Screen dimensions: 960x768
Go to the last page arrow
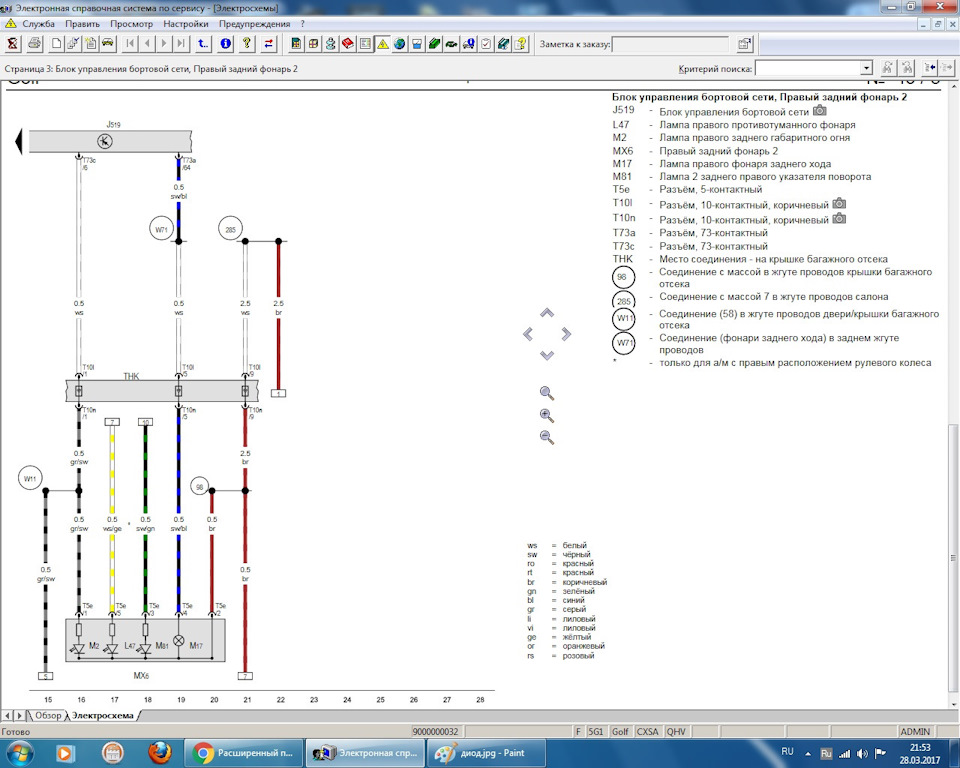pyautogui.click(x=181, y=43)
